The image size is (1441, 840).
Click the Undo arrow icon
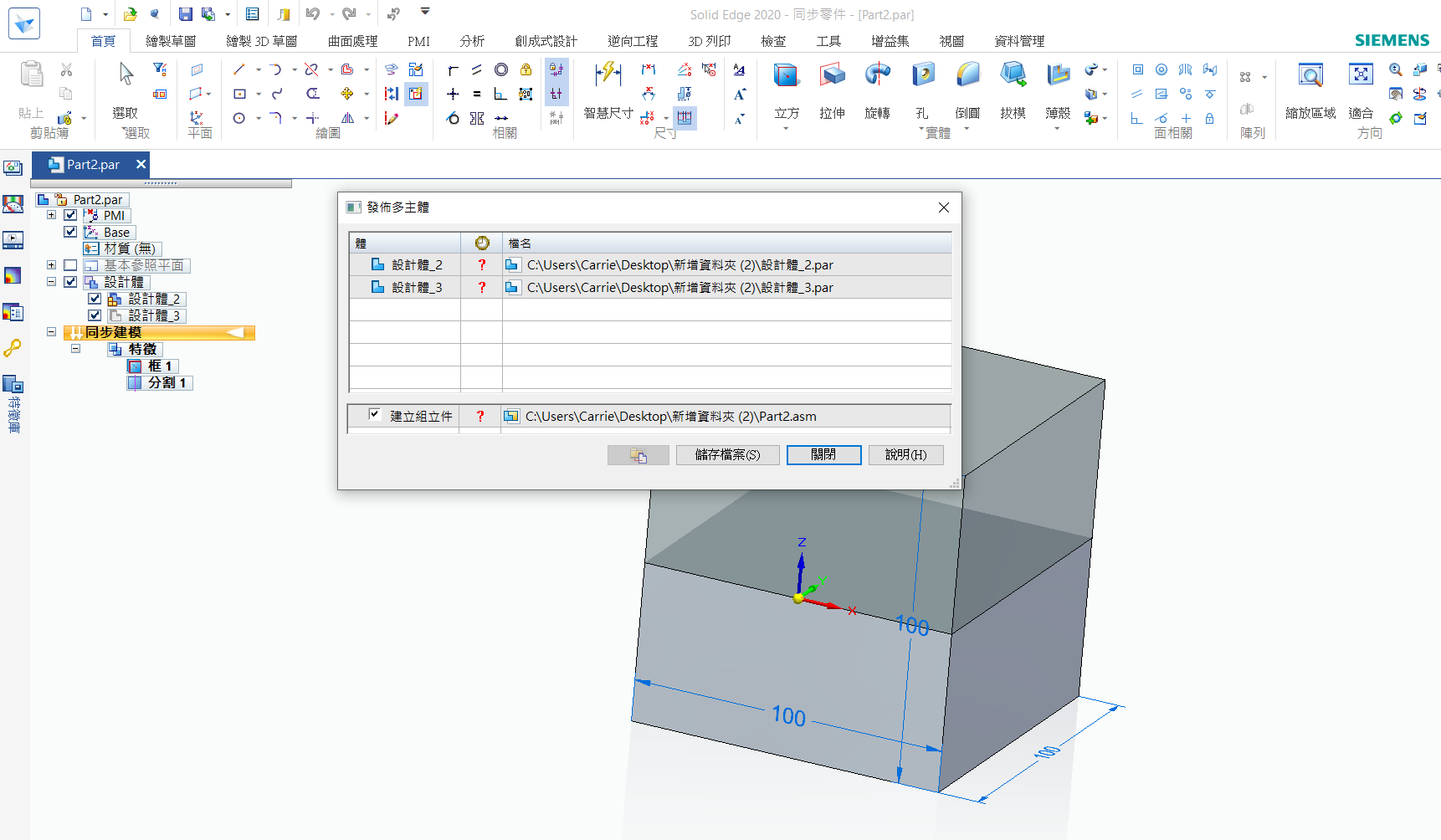313,14
